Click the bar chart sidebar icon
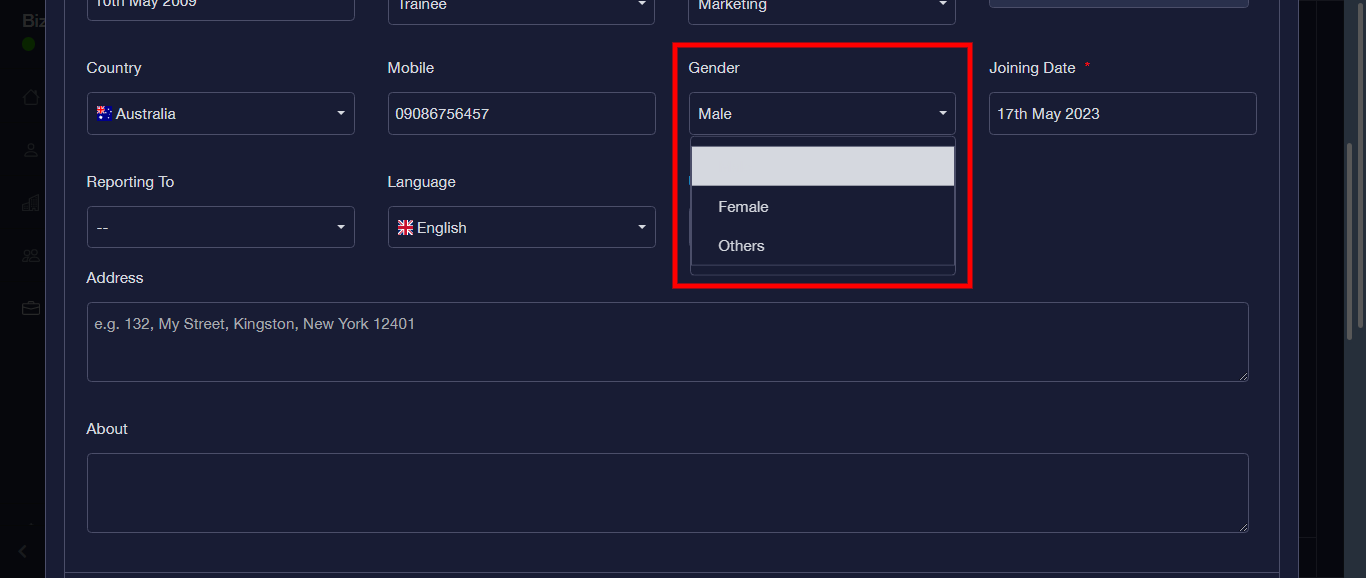The width and height of the screenshot is (1367, 578). 31,203
